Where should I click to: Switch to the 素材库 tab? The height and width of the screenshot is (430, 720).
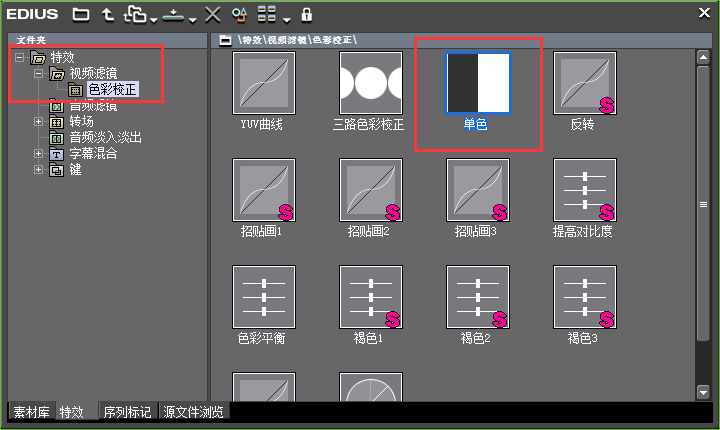tap(31, 412)
